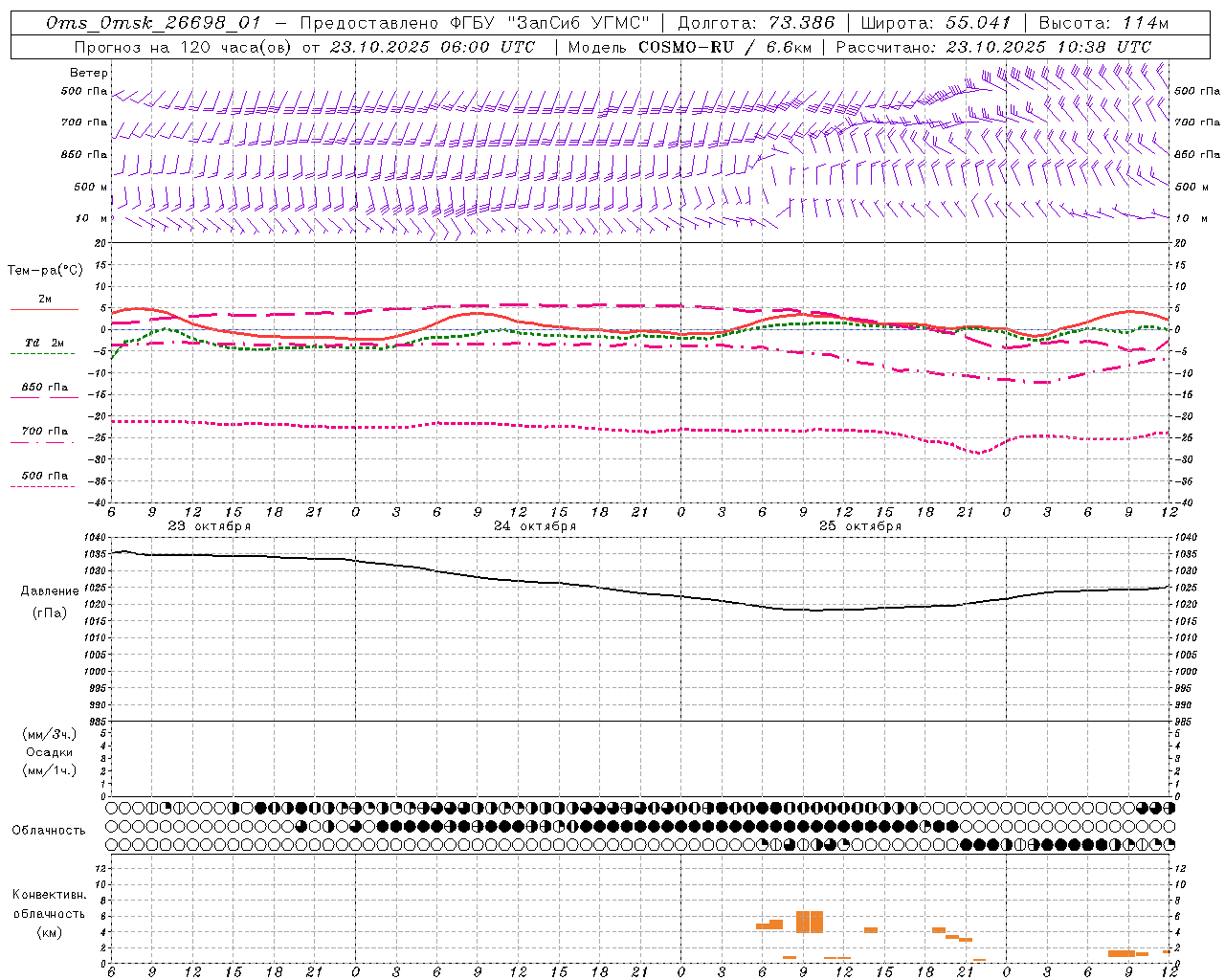Click the (мм/3ч.) precipitation unit label
1225x980 pixels.
(49, 735)
